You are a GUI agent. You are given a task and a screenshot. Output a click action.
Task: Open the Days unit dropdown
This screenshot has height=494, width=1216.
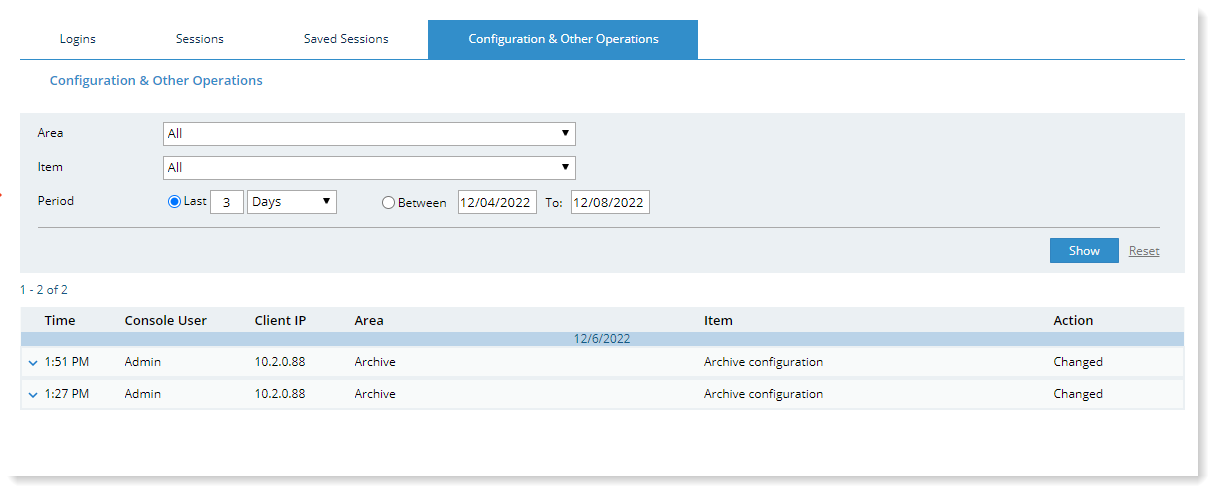291,202
